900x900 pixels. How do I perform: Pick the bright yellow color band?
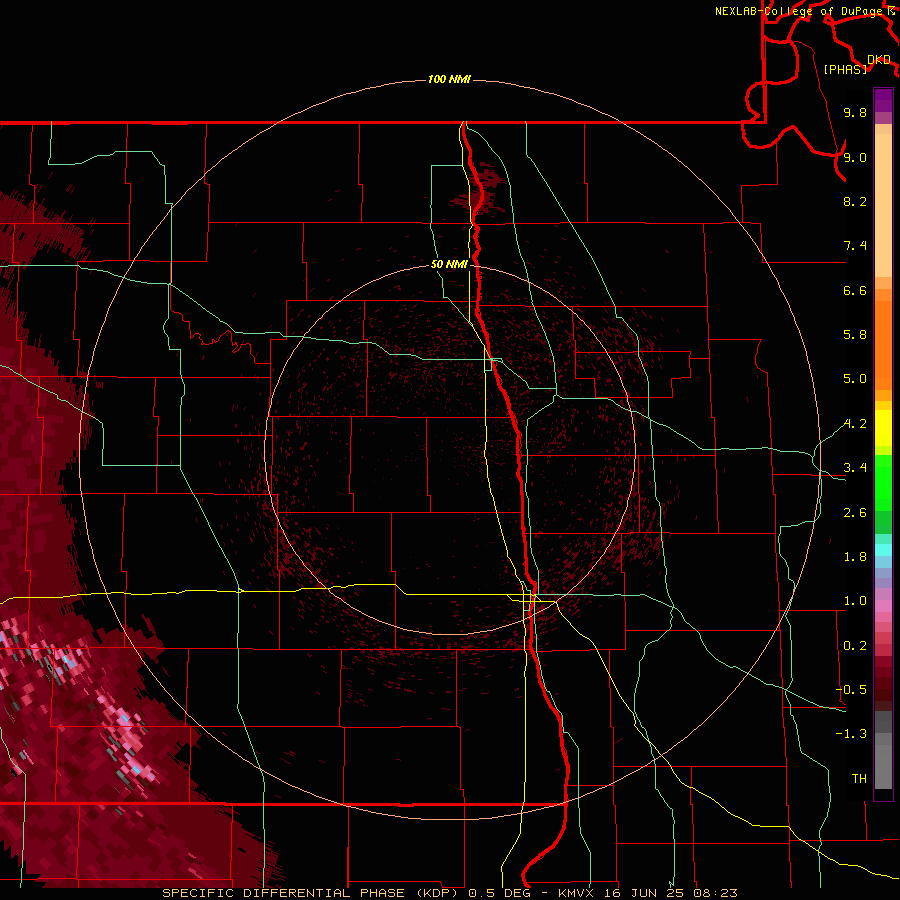(883, 428)
